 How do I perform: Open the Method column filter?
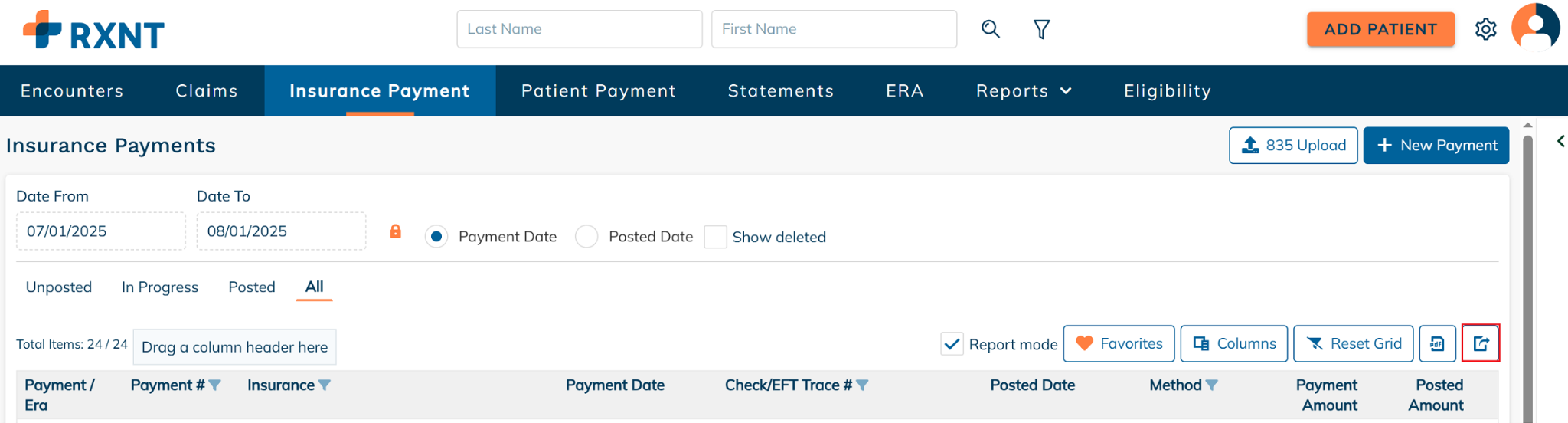tap(1211, 385)
